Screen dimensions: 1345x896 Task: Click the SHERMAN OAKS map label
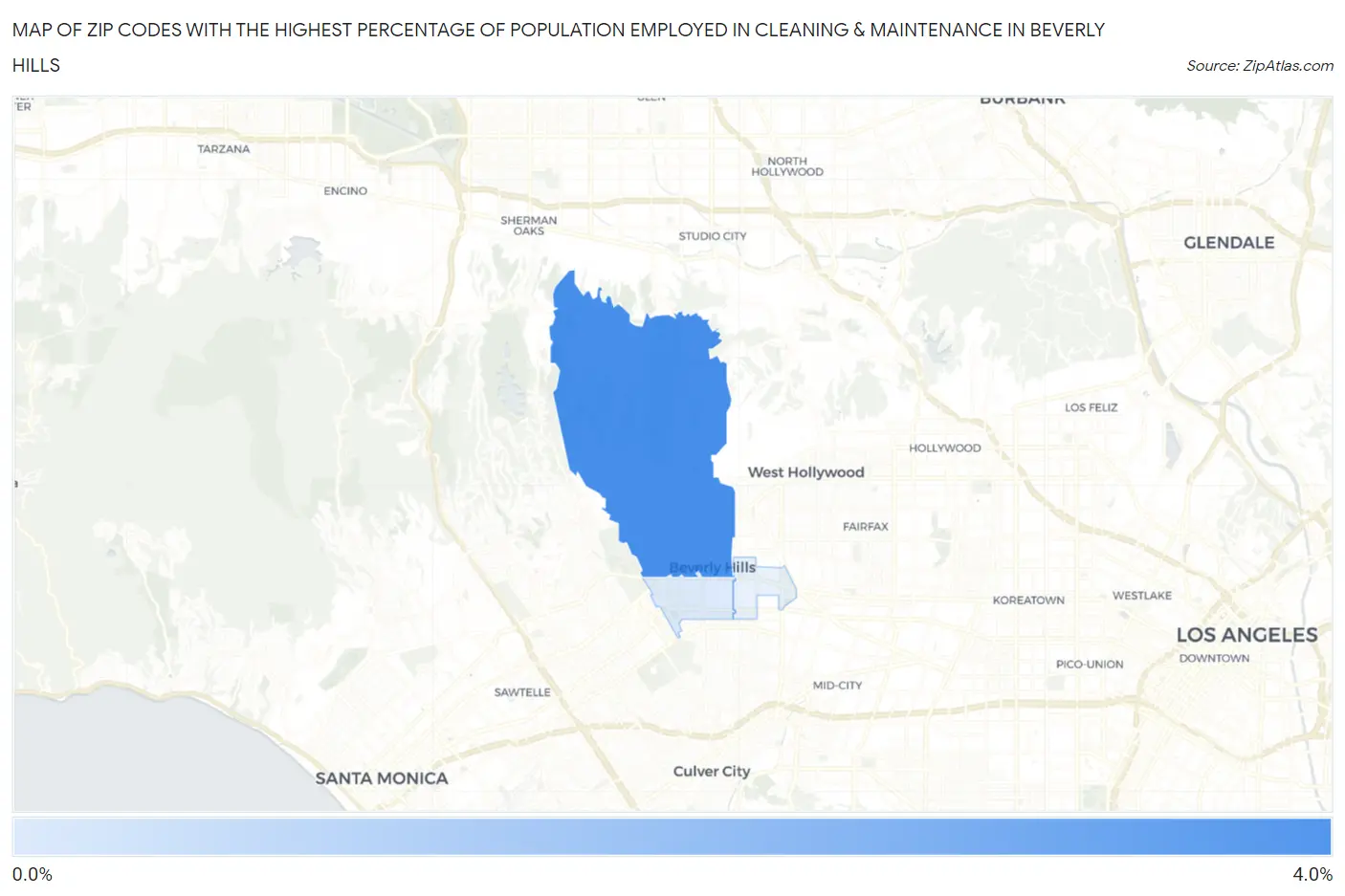coord(528,226)
